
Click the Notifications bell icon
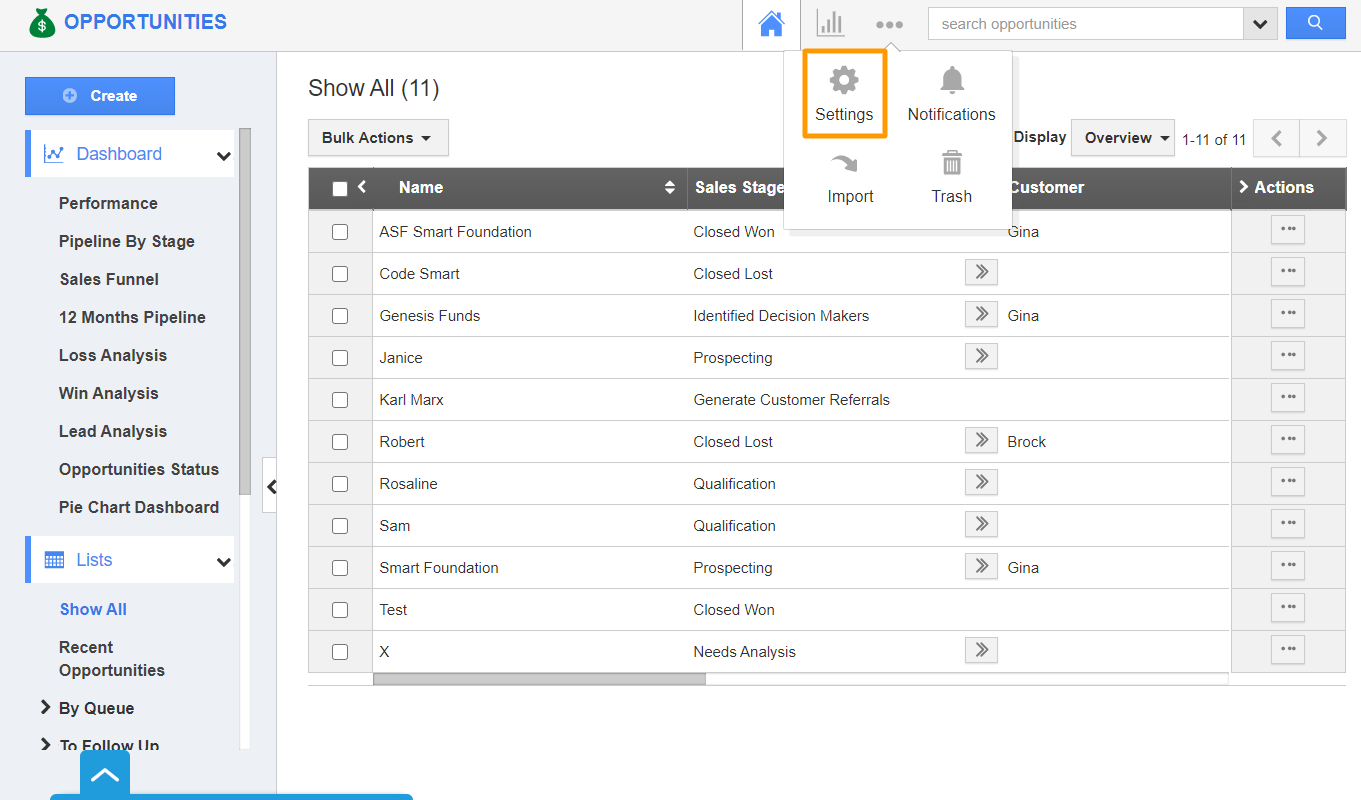(x=950, y=93)
